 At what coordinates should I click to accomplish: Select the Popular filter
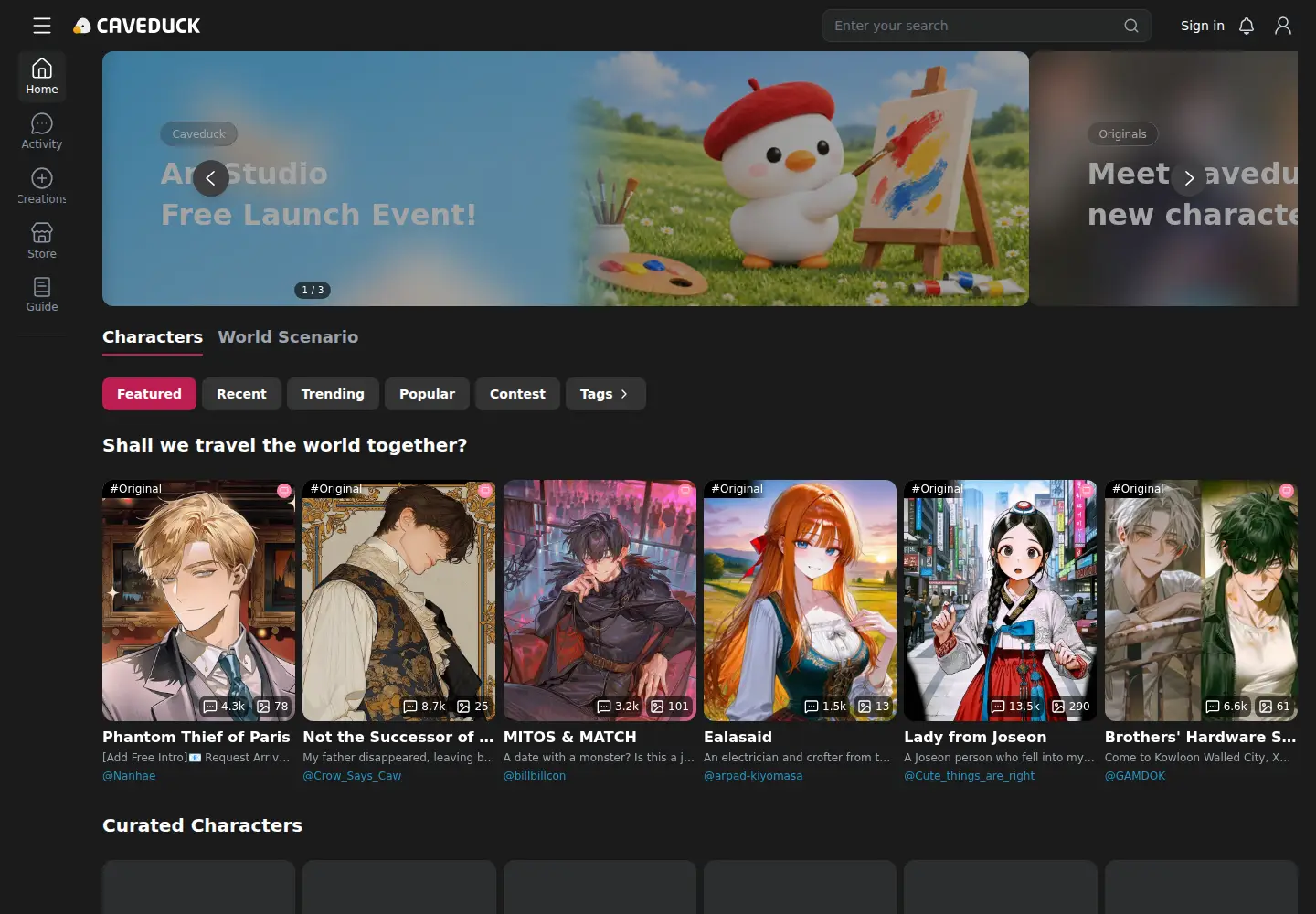tap(427, 394)
